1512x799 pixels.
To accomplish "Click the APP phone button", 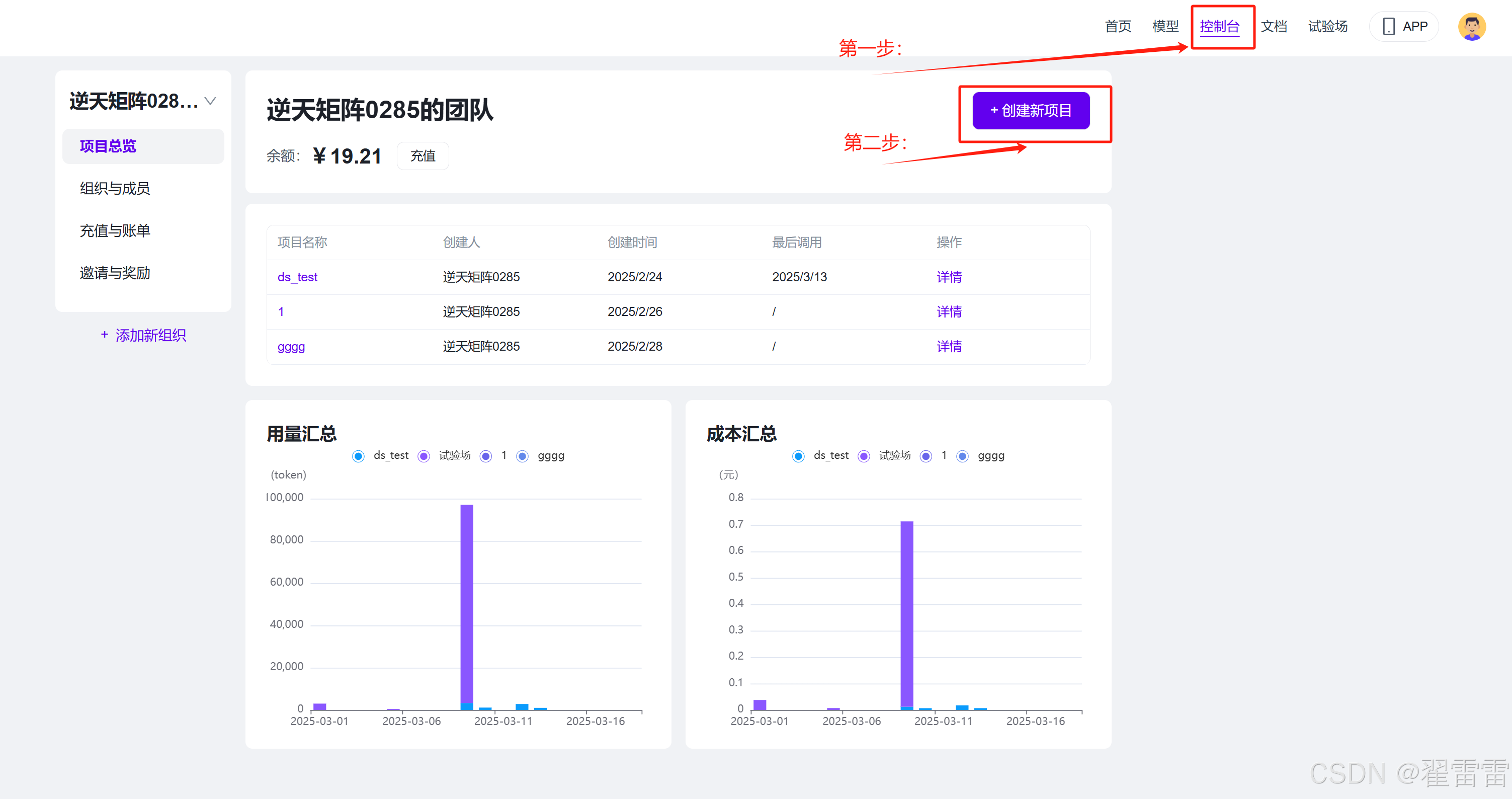I will click(1403, 27).
